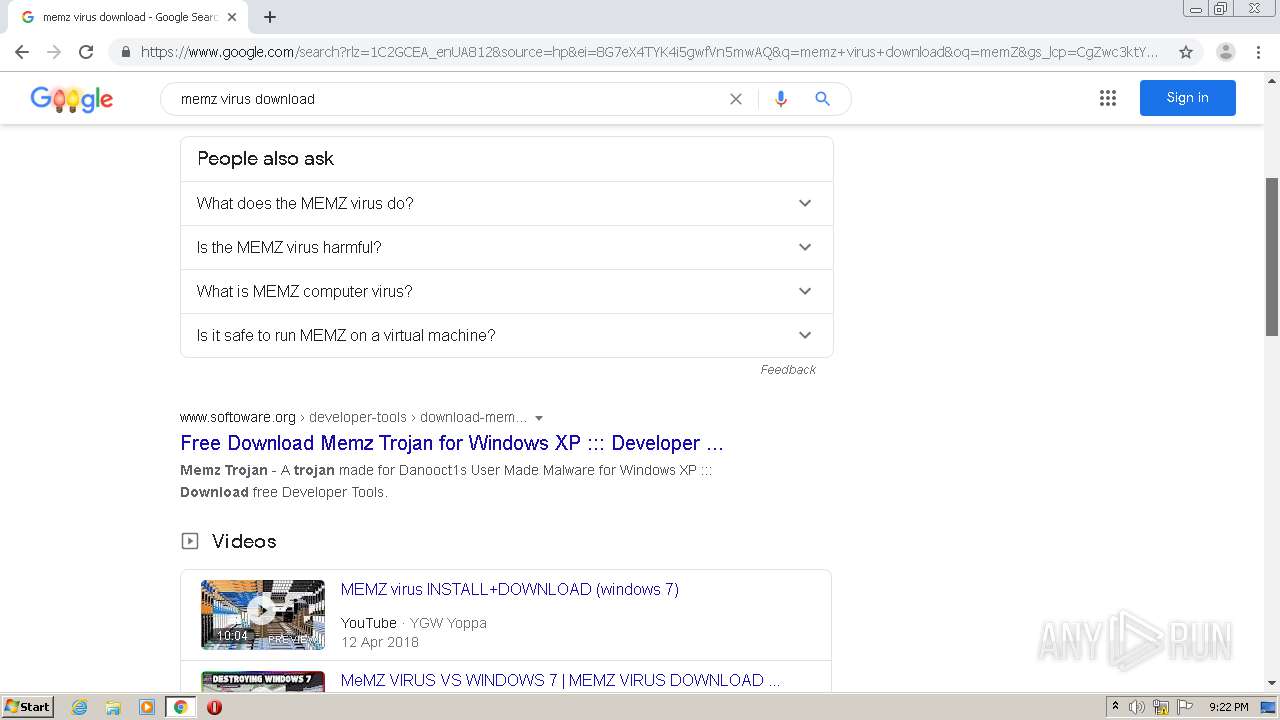The height and width of the screenshot is (720, 1280).
Task: Open 'Free Download Memz Trojan for Windows XP' result
Action: point(452,443)
